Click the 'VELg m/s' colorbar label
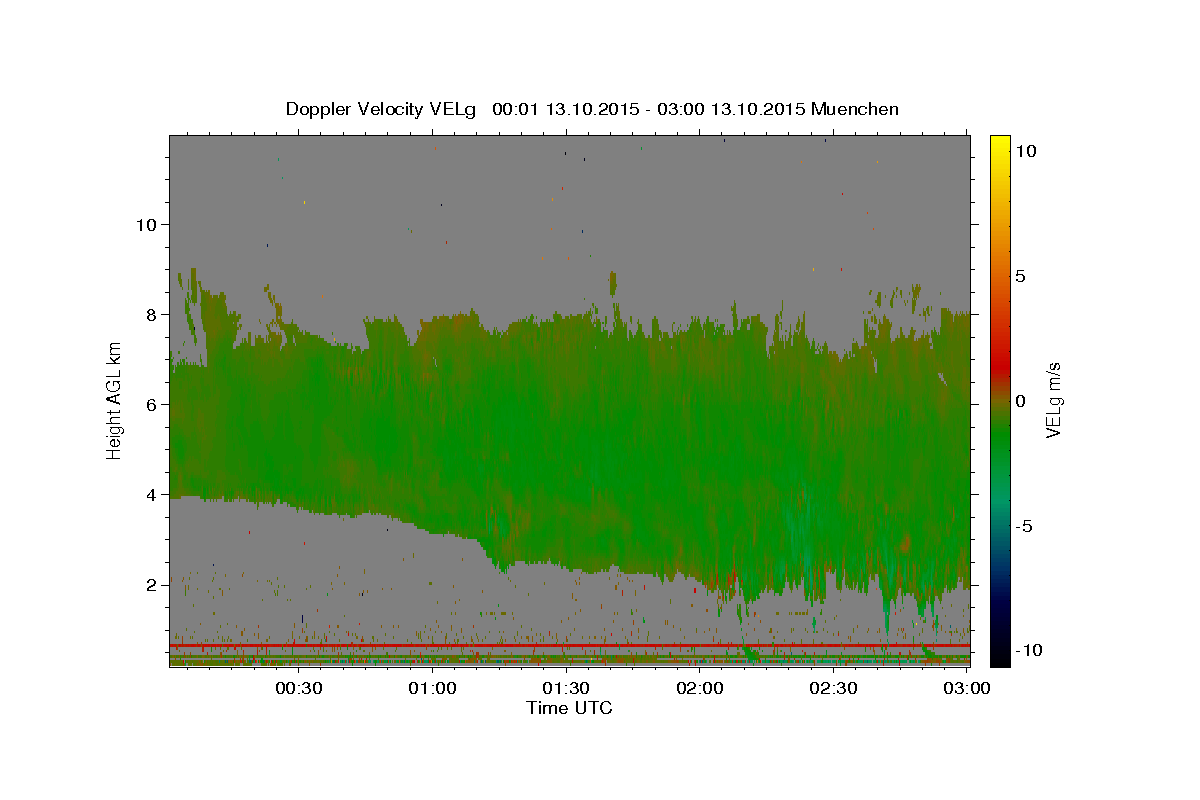 click(1053, 399)
